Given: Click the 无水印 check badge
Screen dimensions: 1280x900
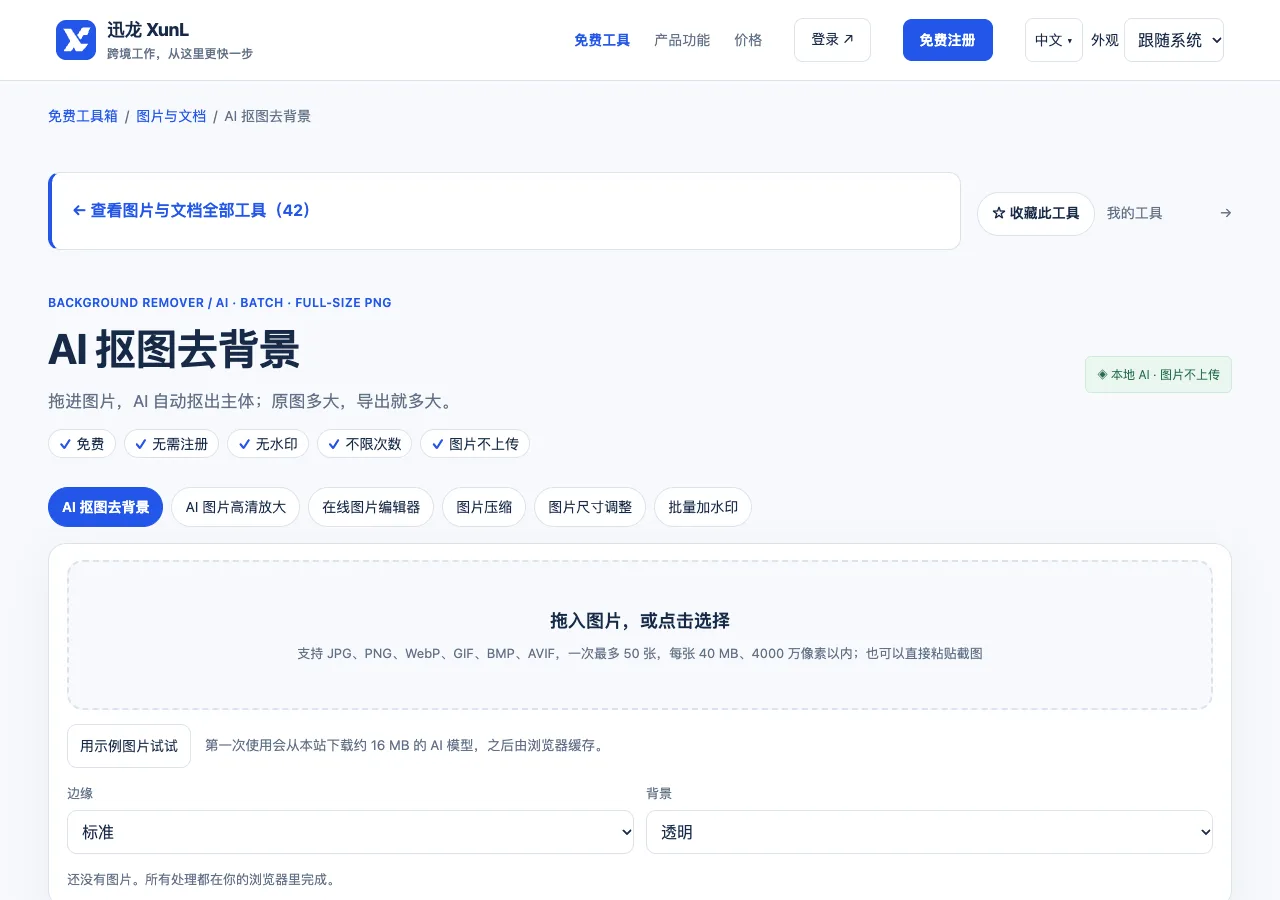Looking at the screenshot, I should 268,444.
